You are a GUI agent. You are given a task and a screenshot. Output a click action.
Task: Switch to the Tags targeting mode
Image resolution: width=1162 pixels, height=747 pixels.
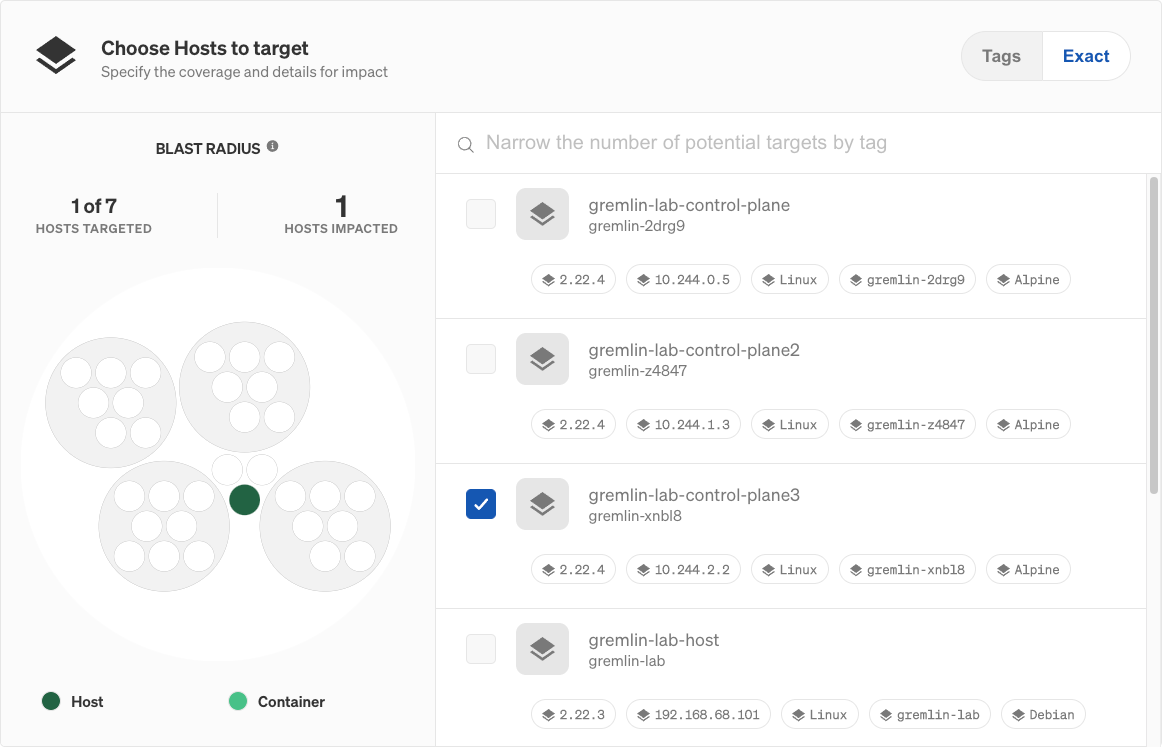pos(1001,56)
